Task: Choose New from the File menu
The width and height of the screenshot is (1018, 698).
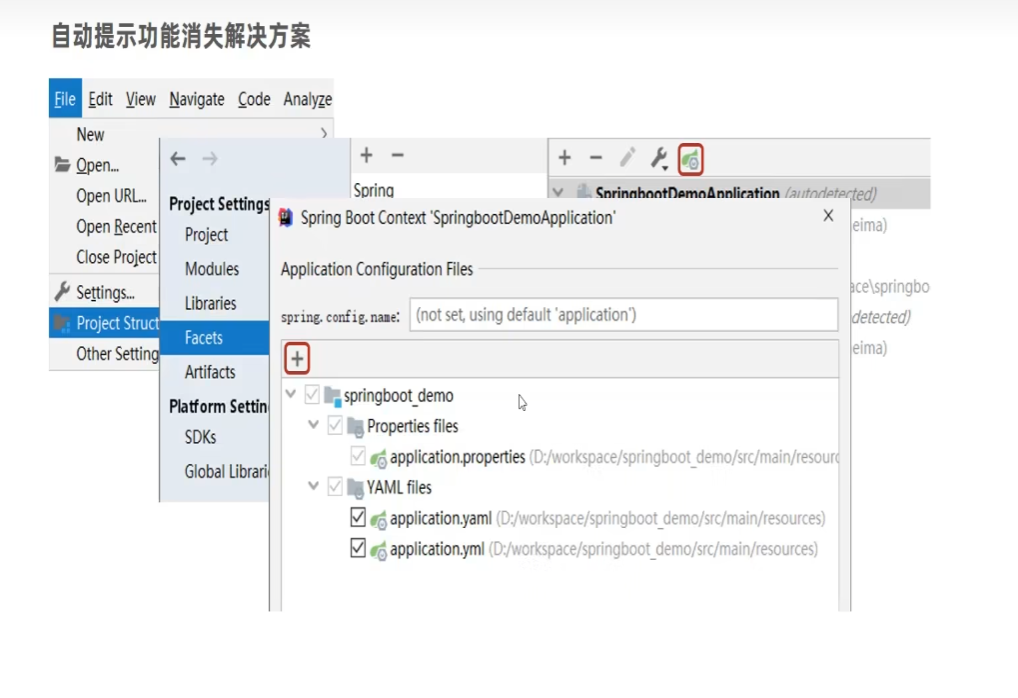Action: 90,134
